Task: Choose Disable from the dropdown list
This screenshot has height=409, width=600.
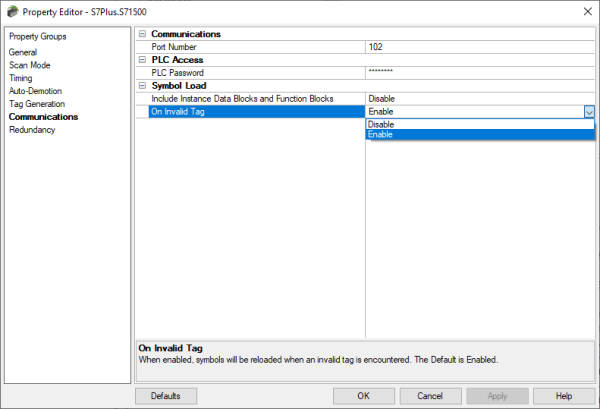Action: [x=480, y=124]
